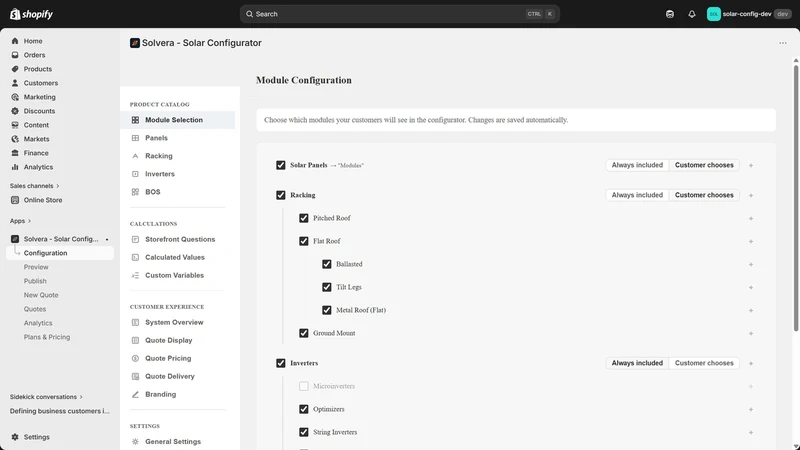Viewport: 800px width, 450px height.
Task: Expand the Solar Panels row plus icon
Action: click(x=751, y=165)
